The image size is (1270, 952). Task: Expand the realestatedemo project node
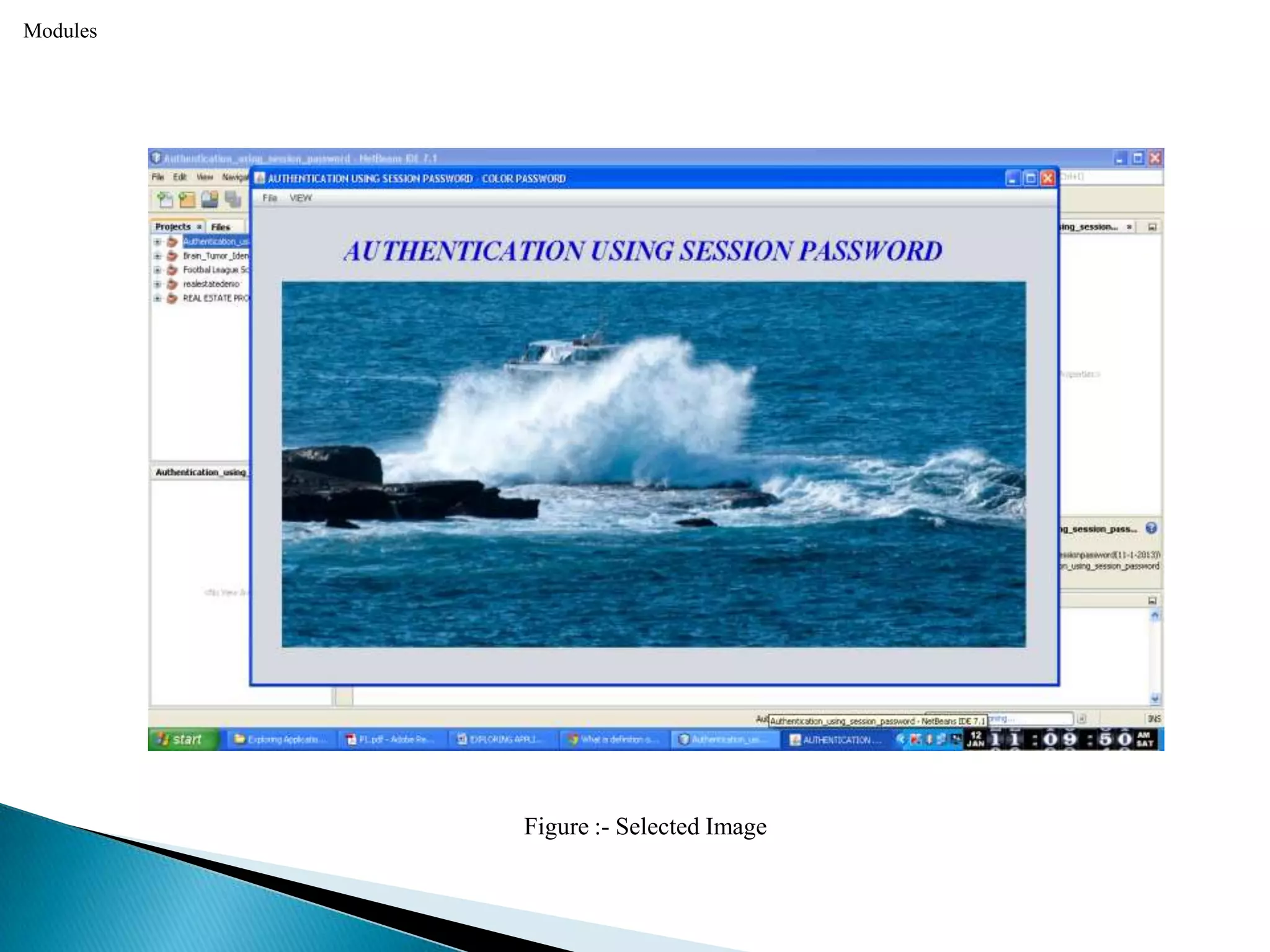click(158, 284)
